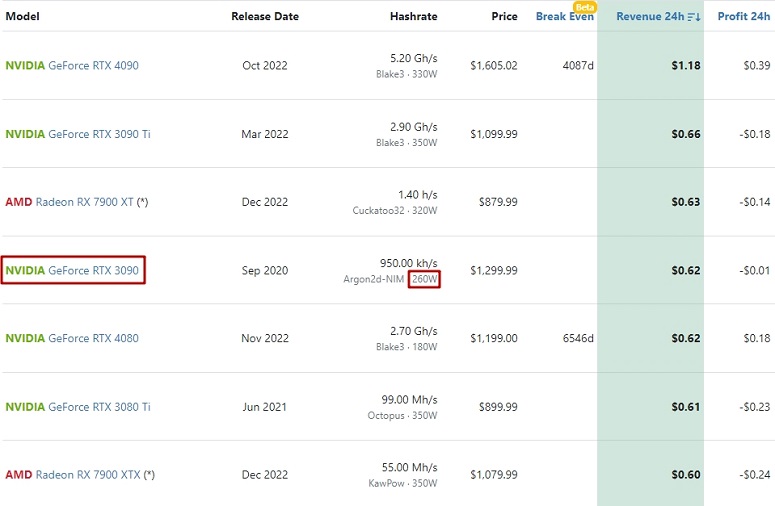Click the Model column header
The image size is (775, 506).
[22, 16]
